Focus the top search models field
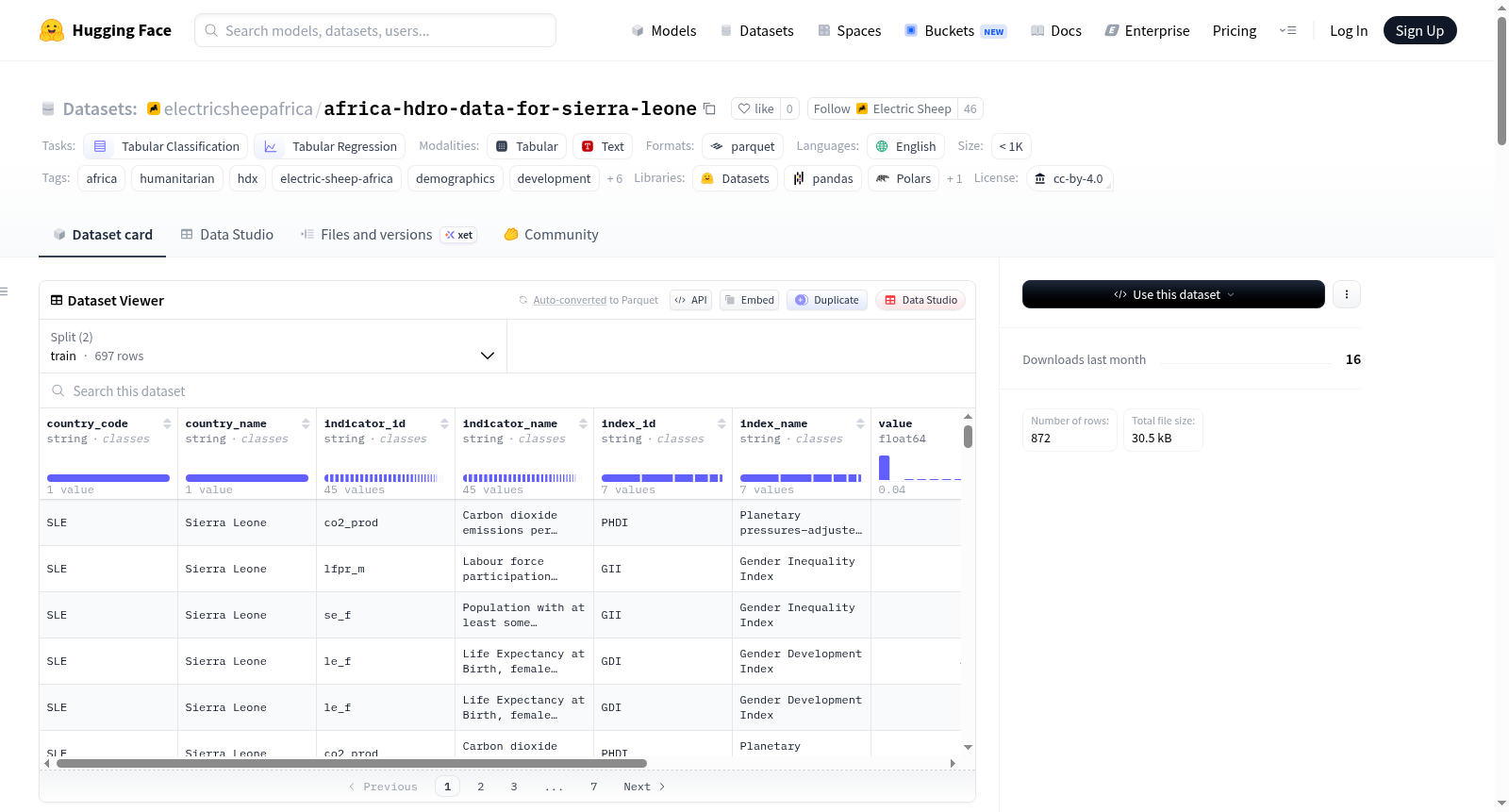Viewport: 1509px width, 812px height. 375,30
